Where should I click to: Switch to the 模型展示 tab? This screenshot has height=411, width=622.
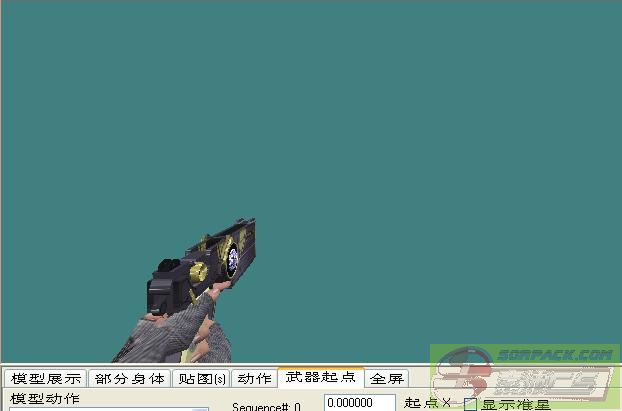(x=44, y=379)
